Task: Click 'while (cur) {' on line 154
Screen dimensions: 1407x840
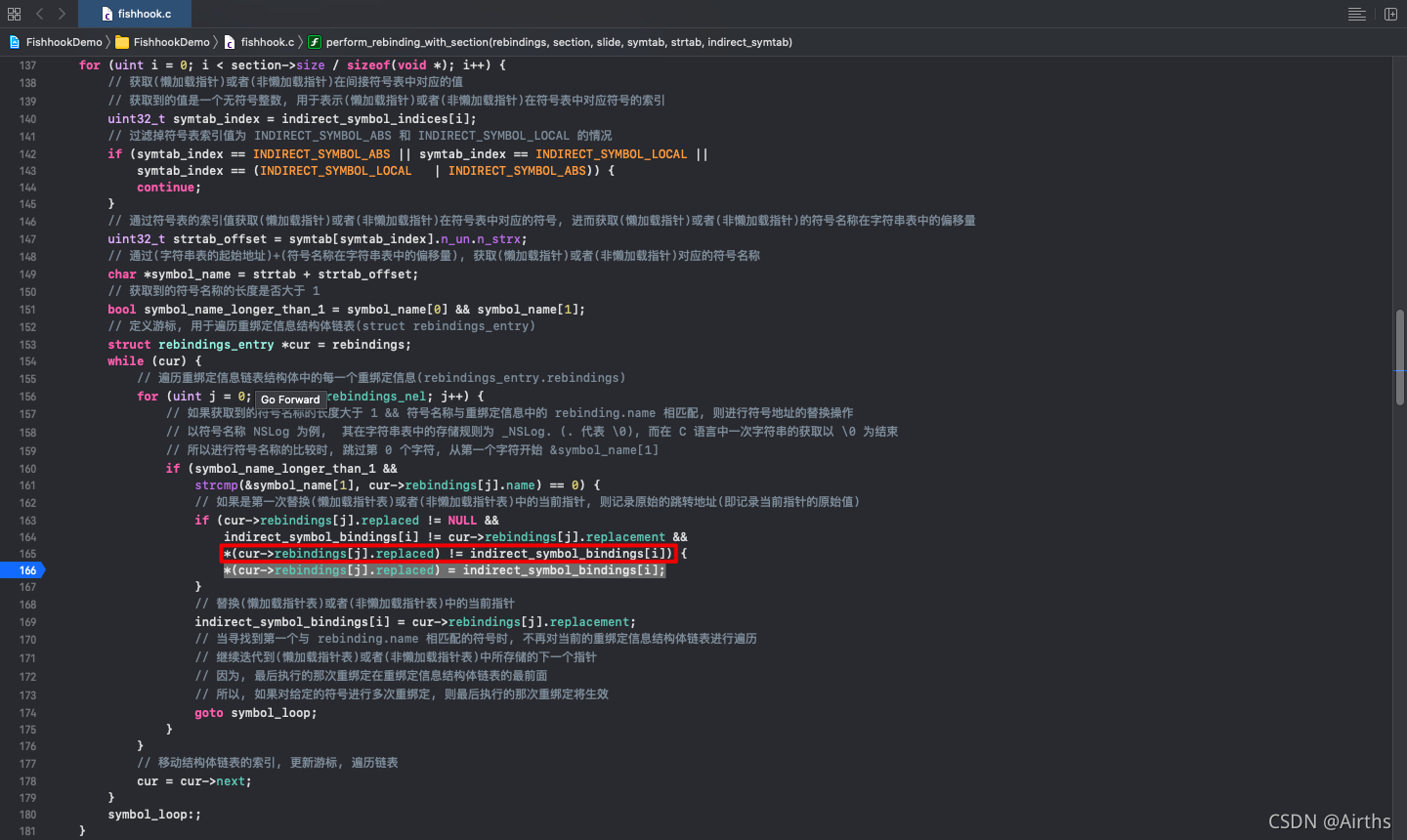Action: 154,361
